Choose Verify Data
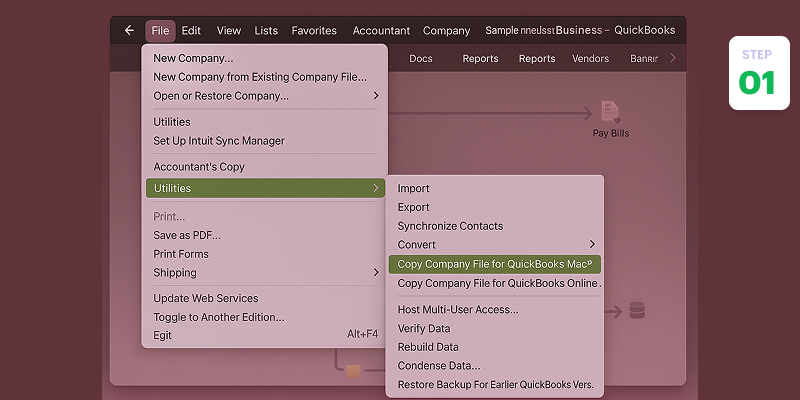Screen dimensions: 800x400 (424, 329)
